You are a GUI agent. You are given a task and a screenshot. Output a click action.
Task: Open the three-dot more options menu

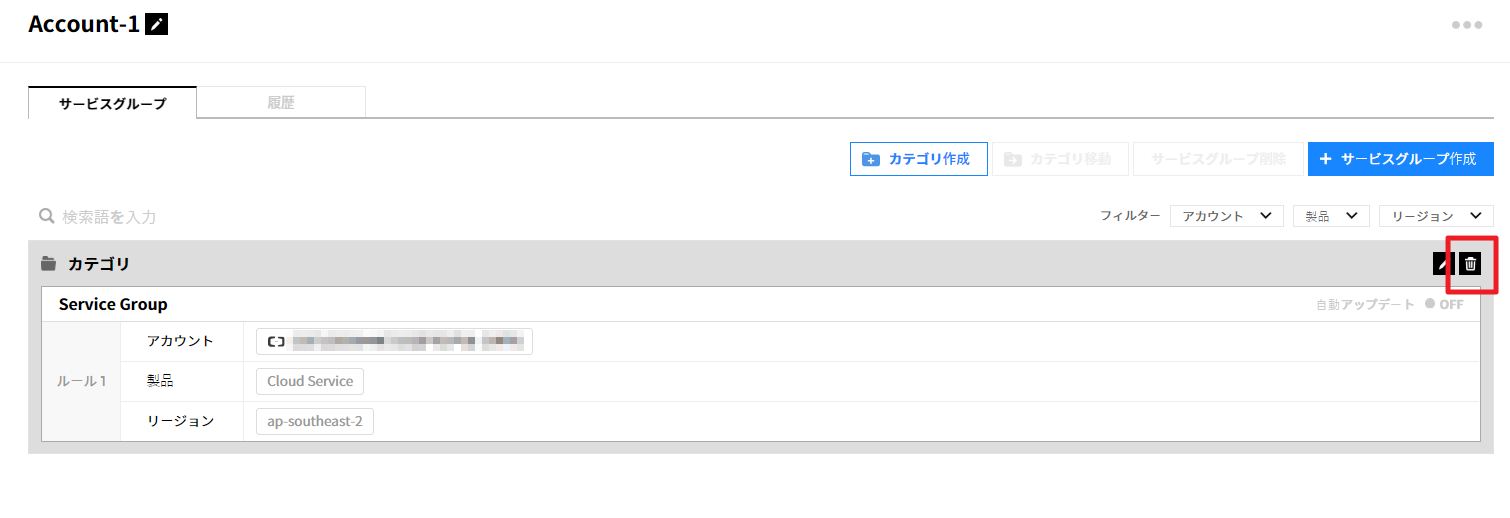(1467, 25)
